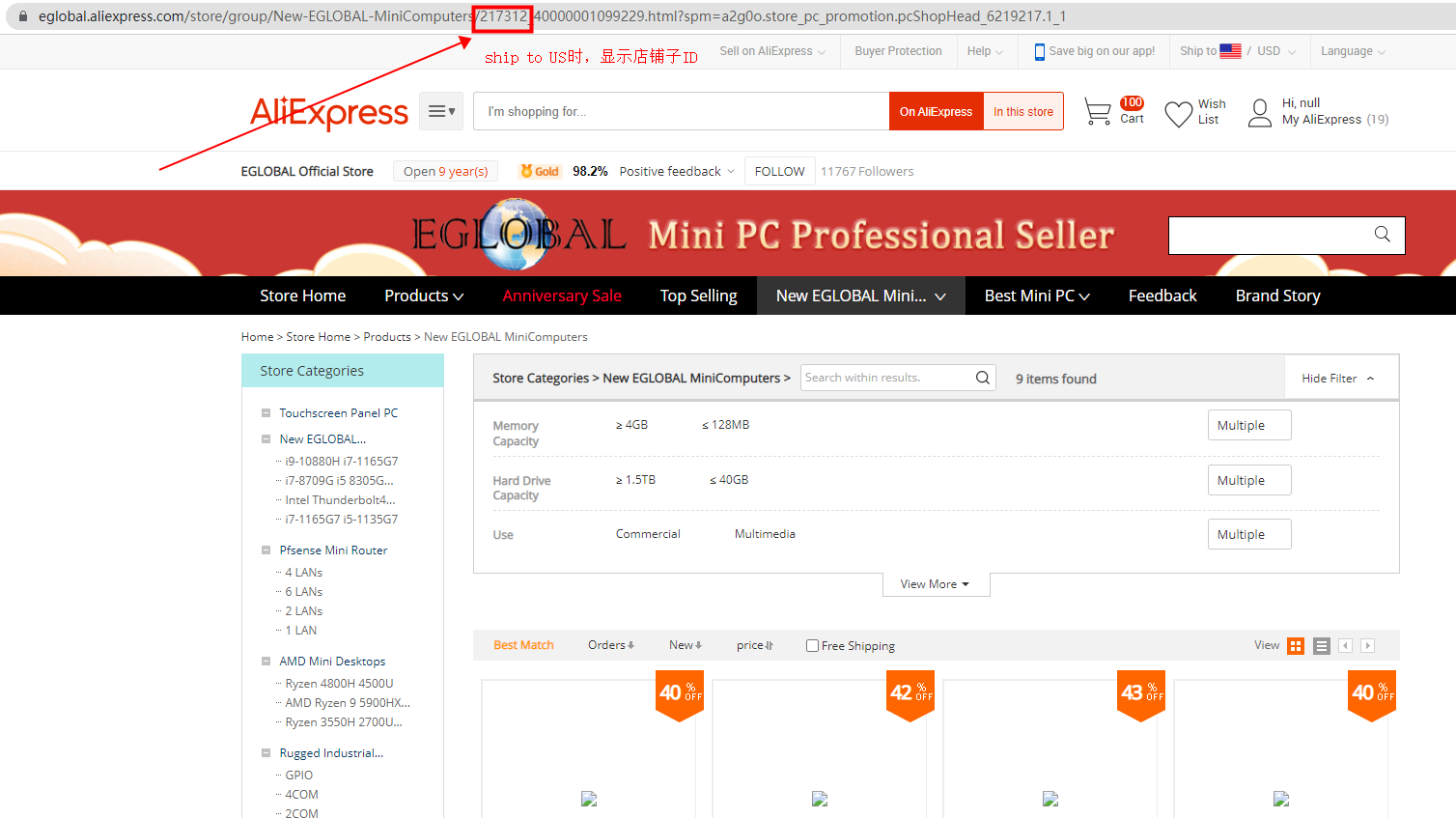The width and height of the screenshot is (1456, 818).
Task: Tick the Free Shipping checkbox
Action: (812, 646)
